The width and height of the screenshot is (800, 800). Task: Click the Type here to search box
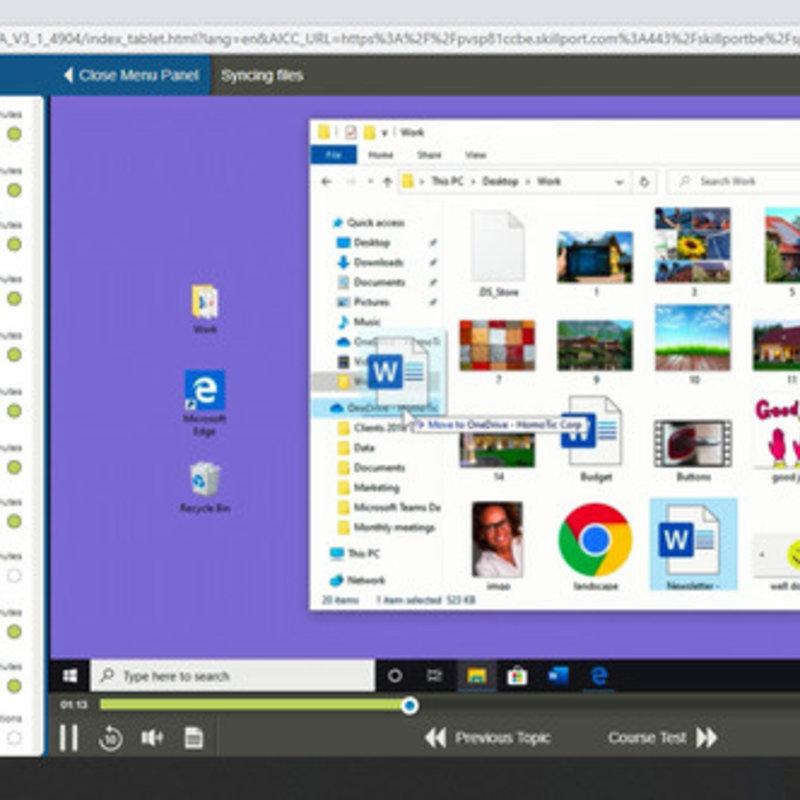point(233,676)
